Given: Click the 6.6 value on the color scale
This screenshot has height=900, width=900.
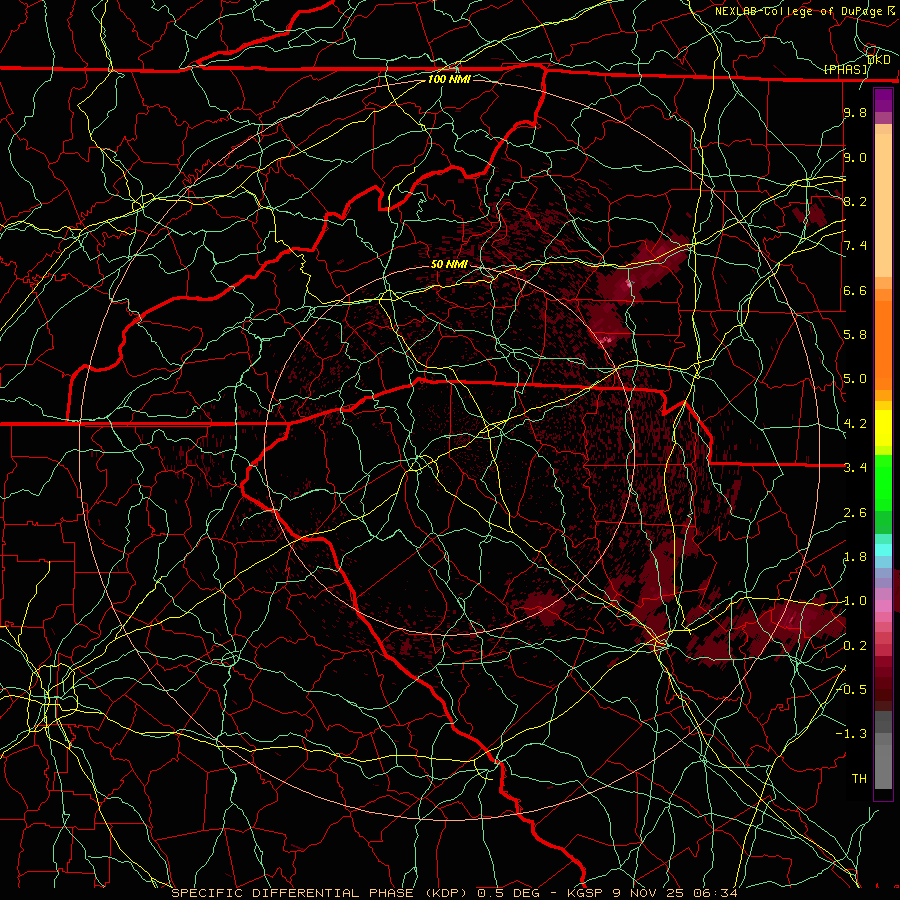Looking at the screenshot, I should [855, 290].
